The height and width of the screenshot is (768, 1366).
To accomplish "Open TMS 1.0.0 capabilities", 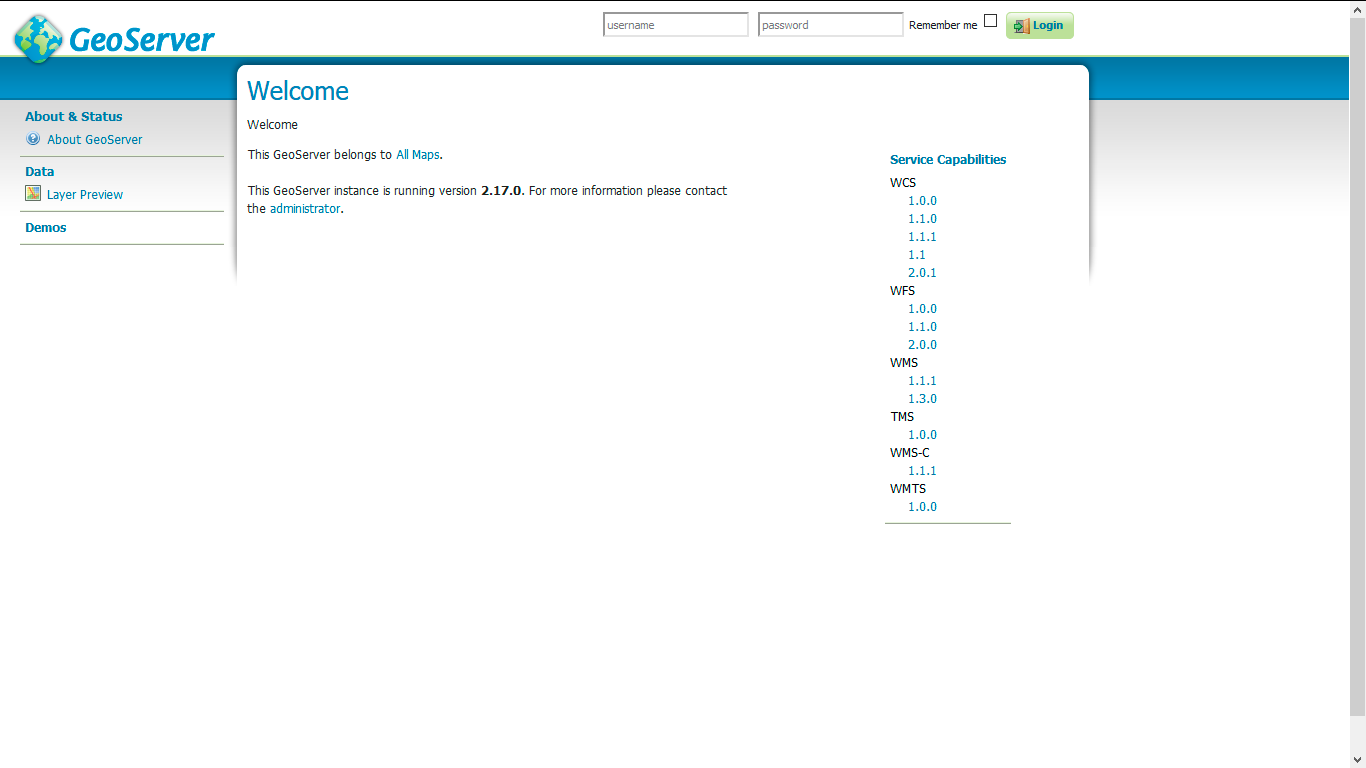I will (x=922, y=435).
